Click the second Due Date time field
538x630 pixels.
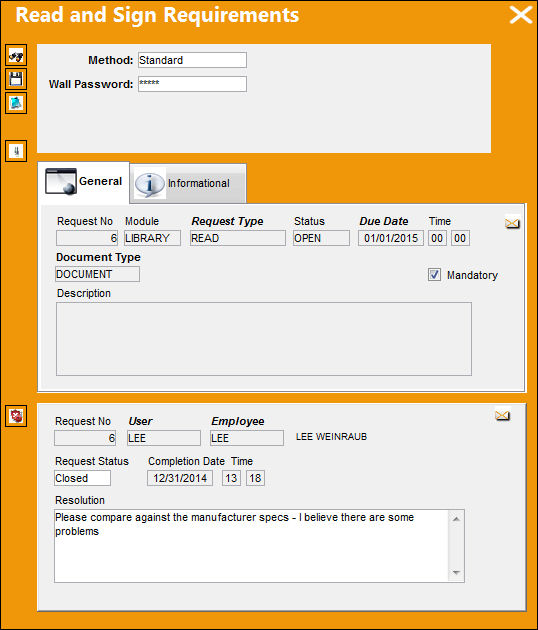(x=460, y=238)
